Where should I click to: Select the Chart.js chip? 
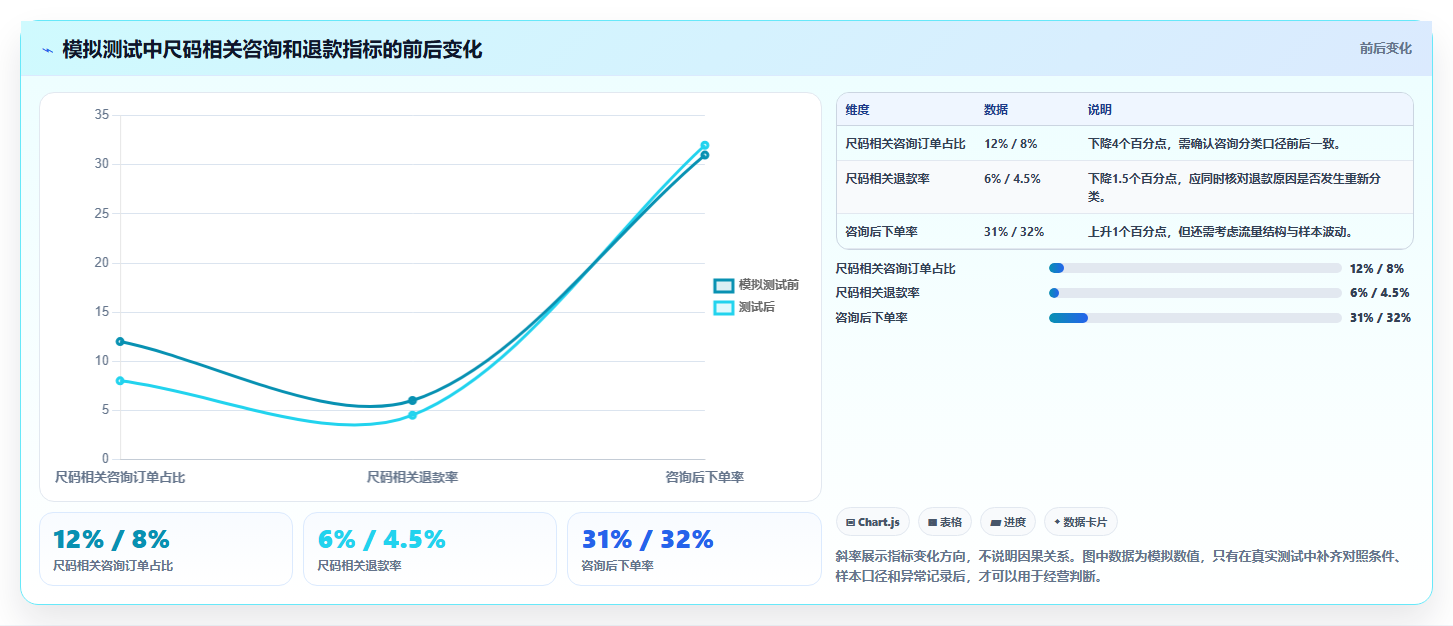(x=873, y=522)
